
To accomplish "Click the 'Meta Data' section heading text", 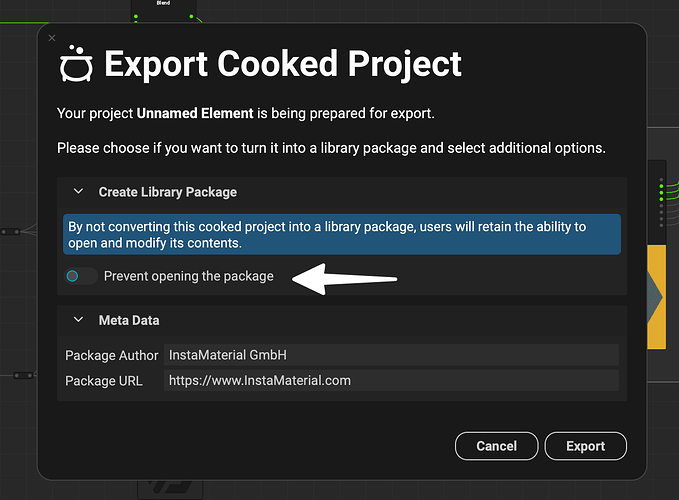I will (x=129, y=321).
